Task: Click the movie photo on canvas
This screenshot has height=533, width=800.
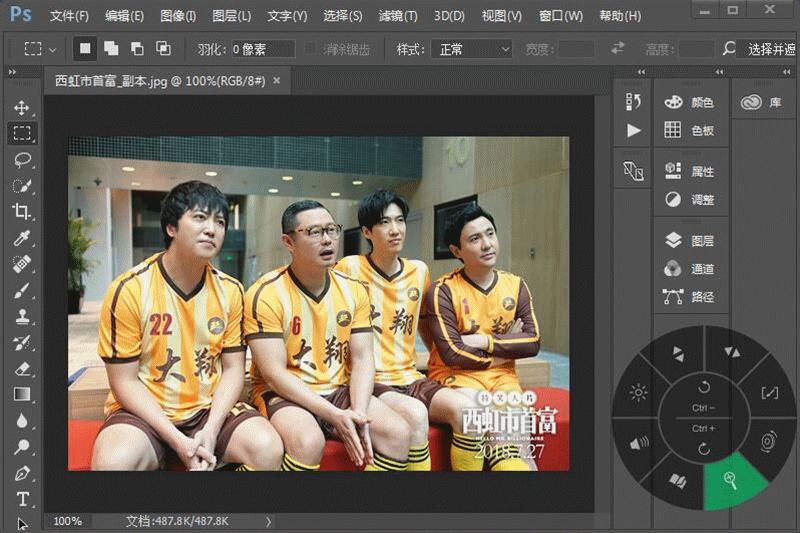Action: pos(318,303)
